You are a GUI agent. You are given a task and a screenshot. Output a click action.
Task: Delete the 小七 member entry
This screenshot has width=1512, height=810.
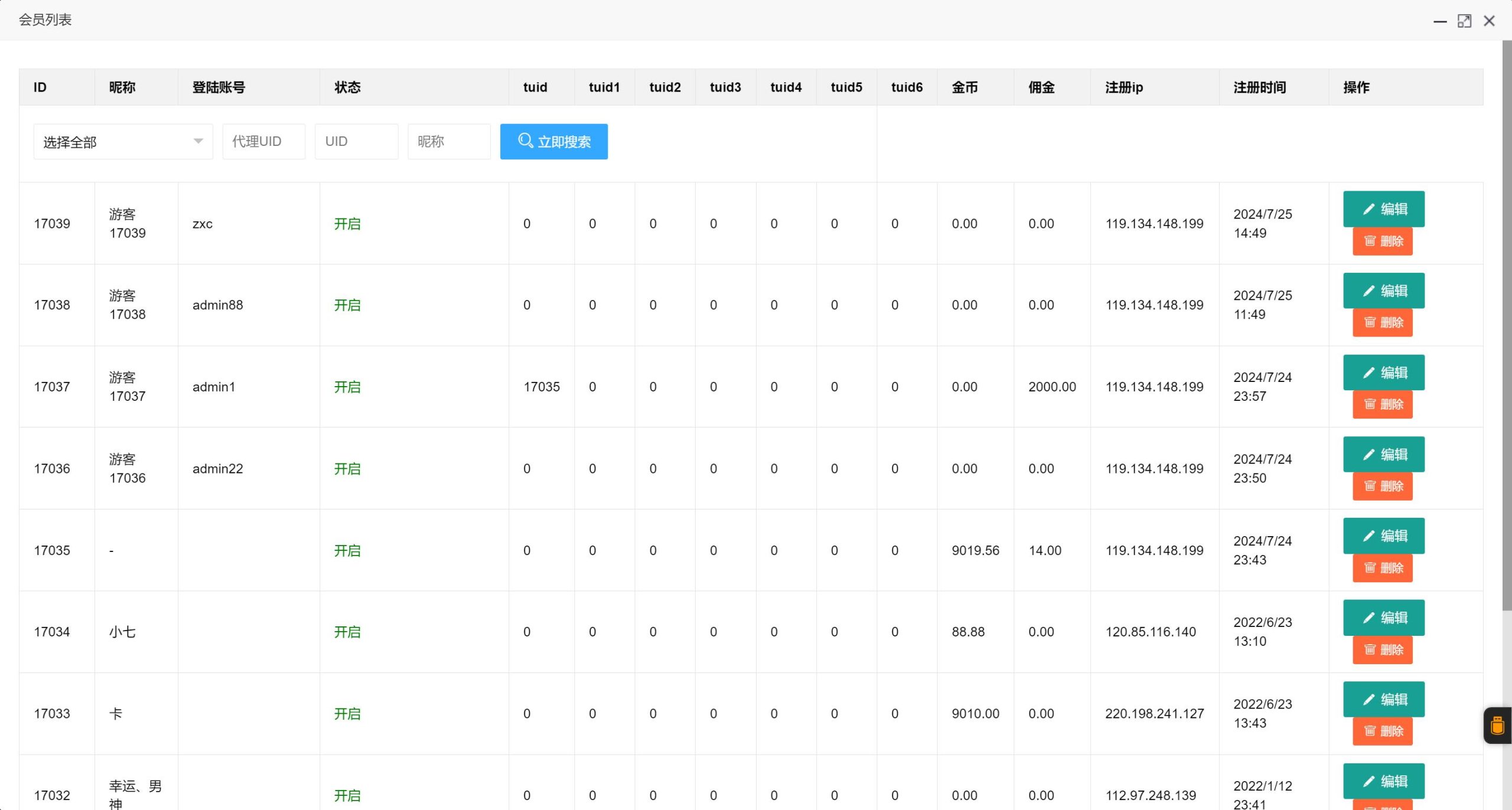1382,650
